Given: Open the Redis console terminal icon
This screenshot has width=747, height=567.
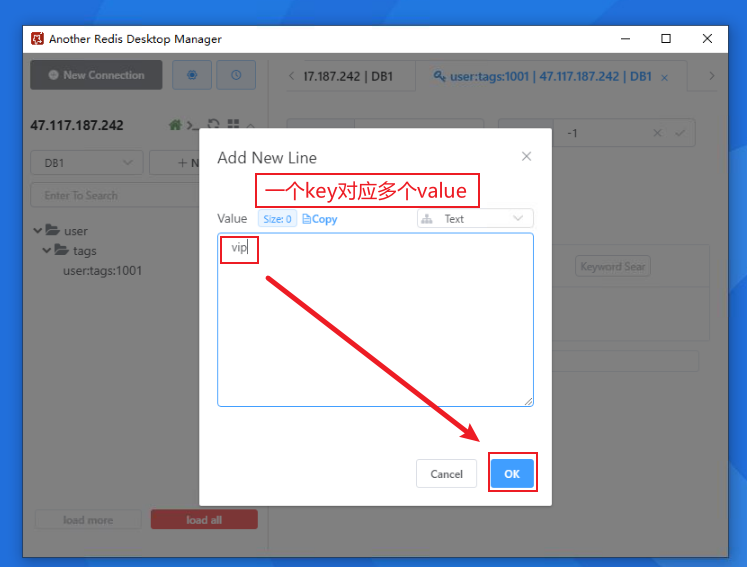Looking at the screenshot, I should coord(192,125).
